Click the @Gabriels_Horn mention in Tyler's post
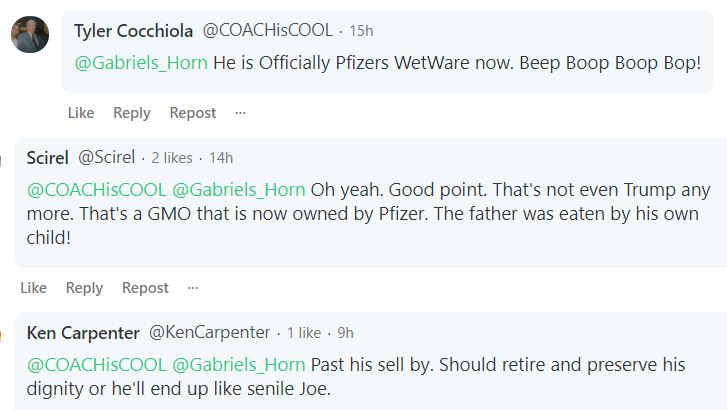 coord(141,62)
